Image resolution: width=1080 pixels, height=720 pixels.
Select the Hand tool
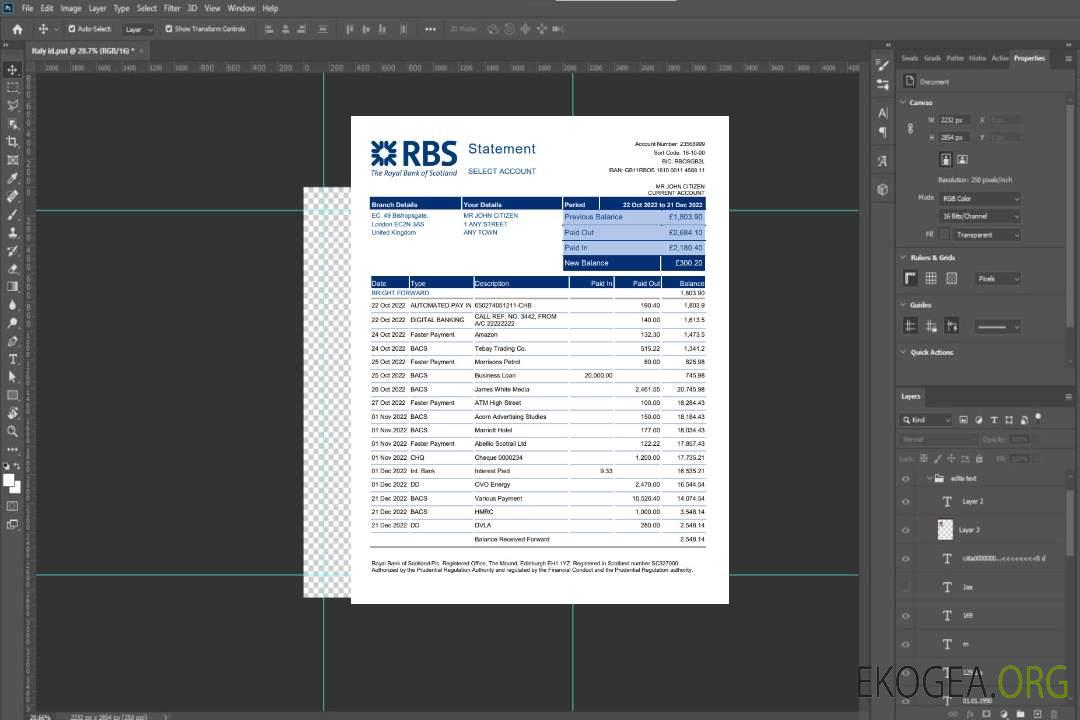click(x=12, y=413)
